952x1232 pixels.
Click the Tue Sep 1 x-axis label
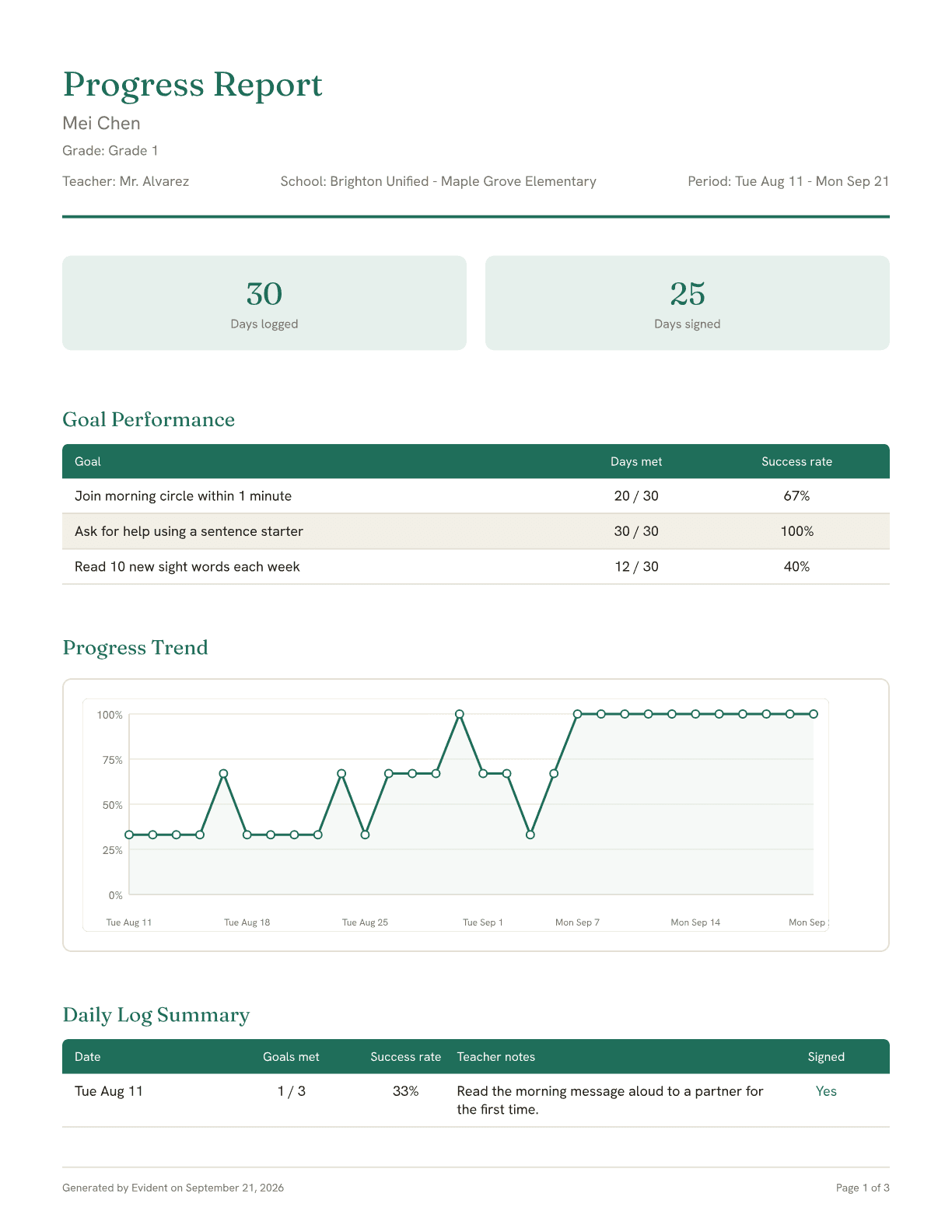[x=483, y=922]
